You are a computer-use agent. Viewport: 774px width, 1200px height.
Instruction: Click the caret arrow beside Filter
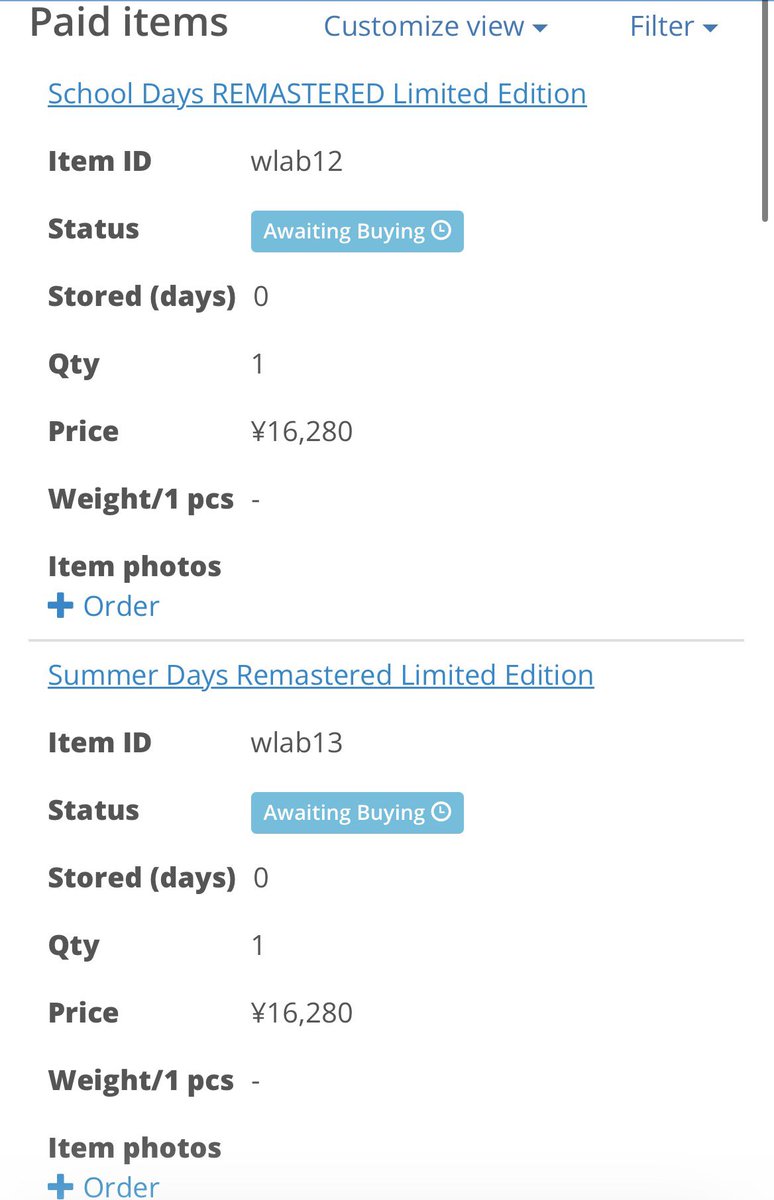710,28
